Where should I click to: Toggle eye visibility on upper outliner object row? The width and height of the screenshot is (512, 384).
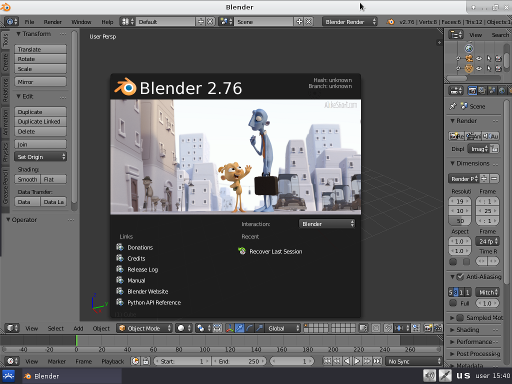pyautogui.click(x=479, y=59)
